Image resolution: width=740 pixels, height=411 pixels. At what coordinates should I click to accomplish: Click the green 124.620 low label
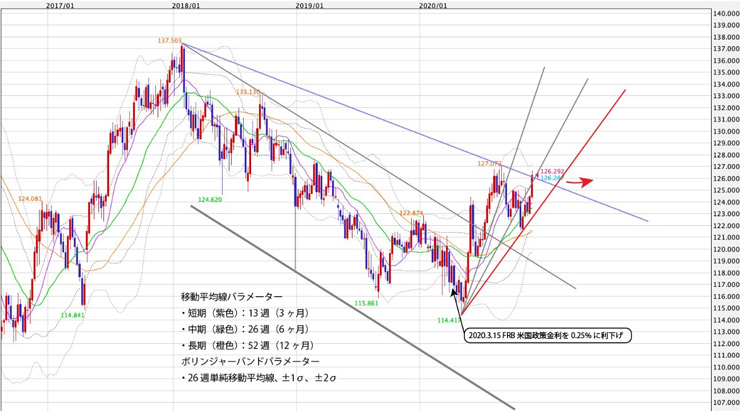(210, 200)
